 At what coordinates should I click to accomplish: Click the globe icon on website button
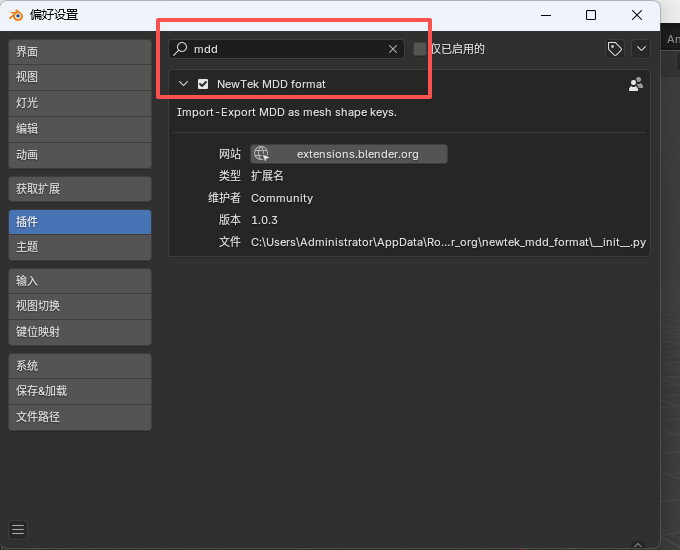coord(261,154)
